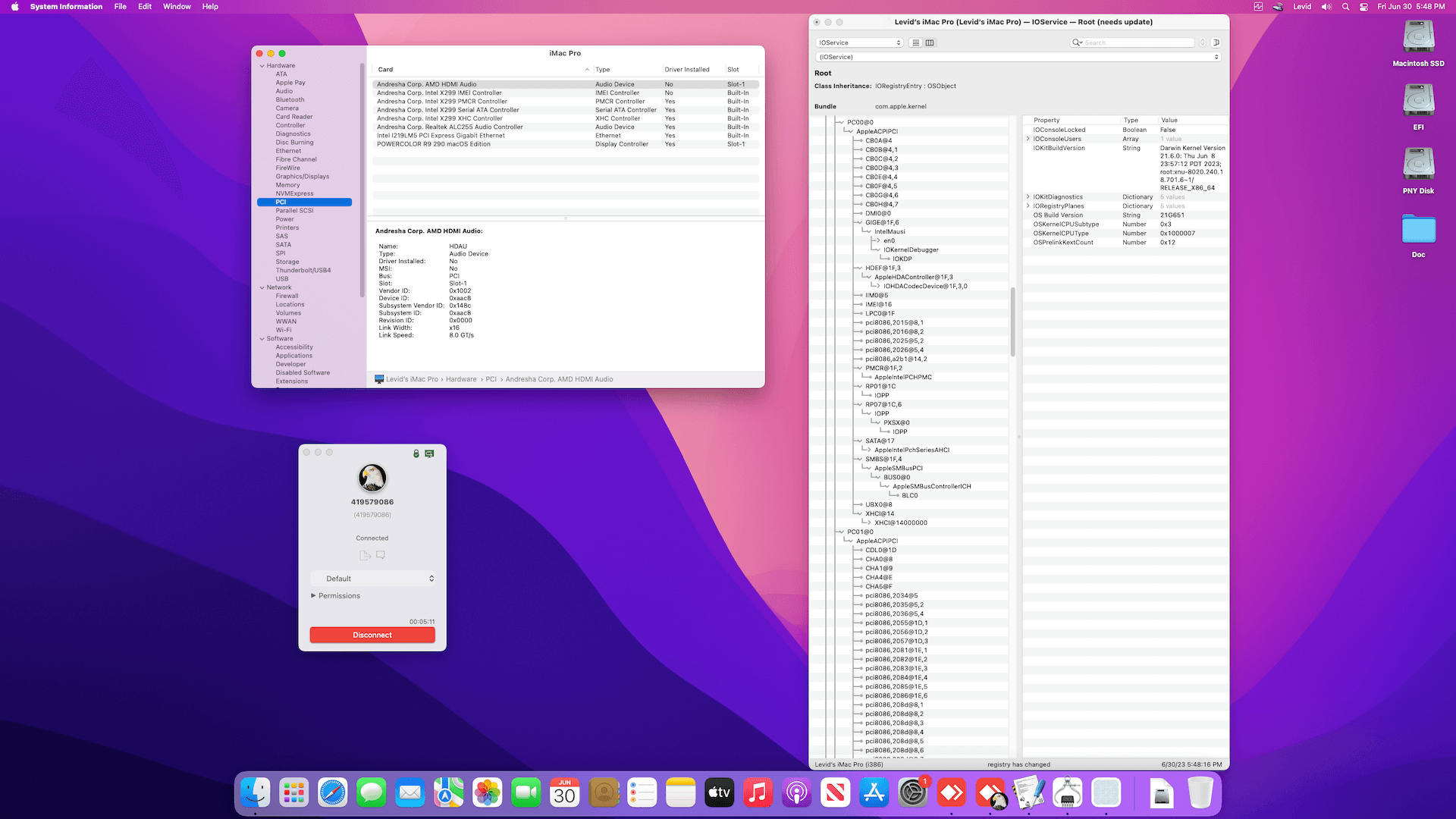Click the chat bubble icon in AnyDesk
Screen dimensions: 1456x819
[x=381, y=555]
